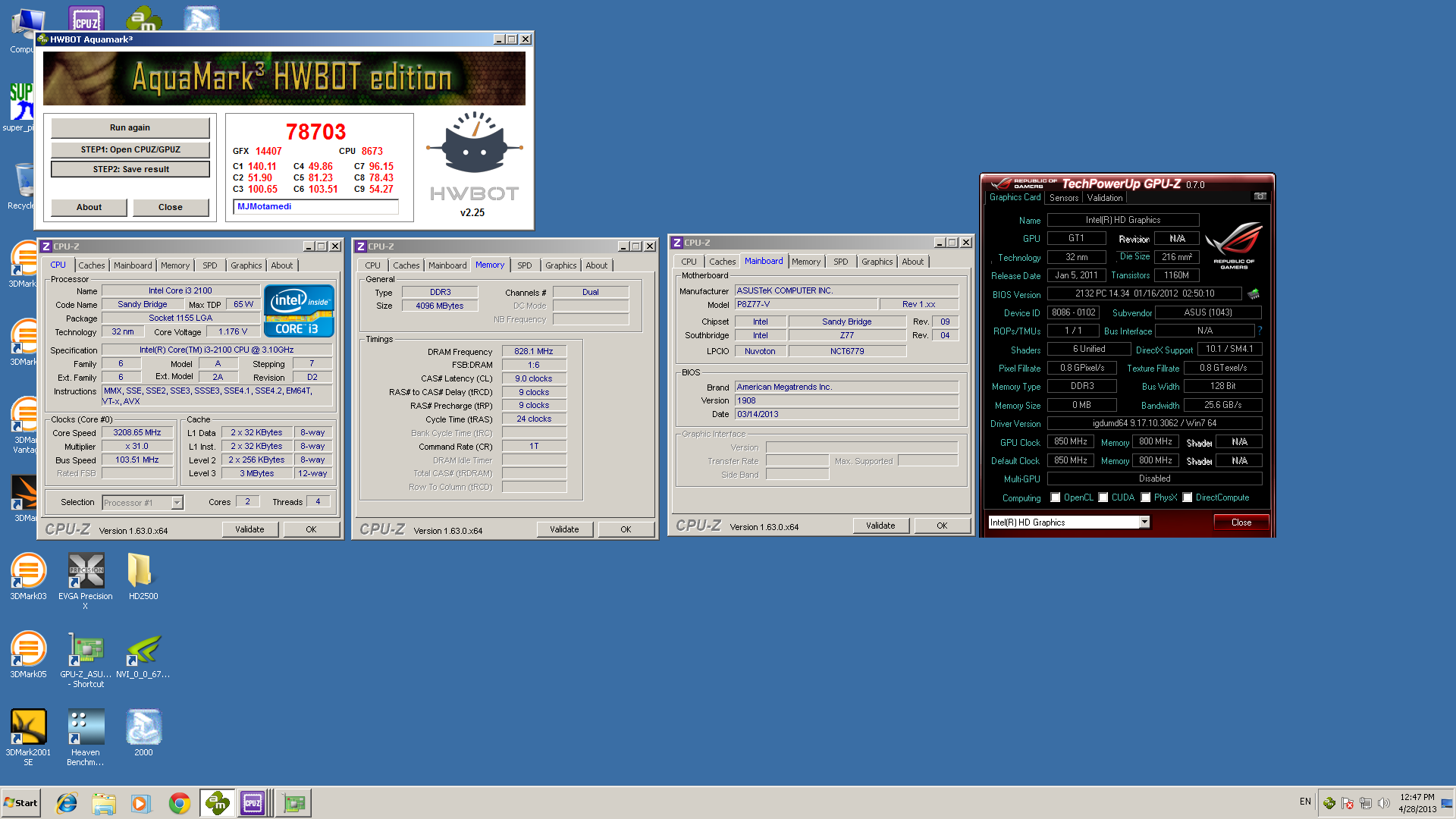
Task: Open Internet Explorer from the taskbar
Action: (x=67, y=803)
